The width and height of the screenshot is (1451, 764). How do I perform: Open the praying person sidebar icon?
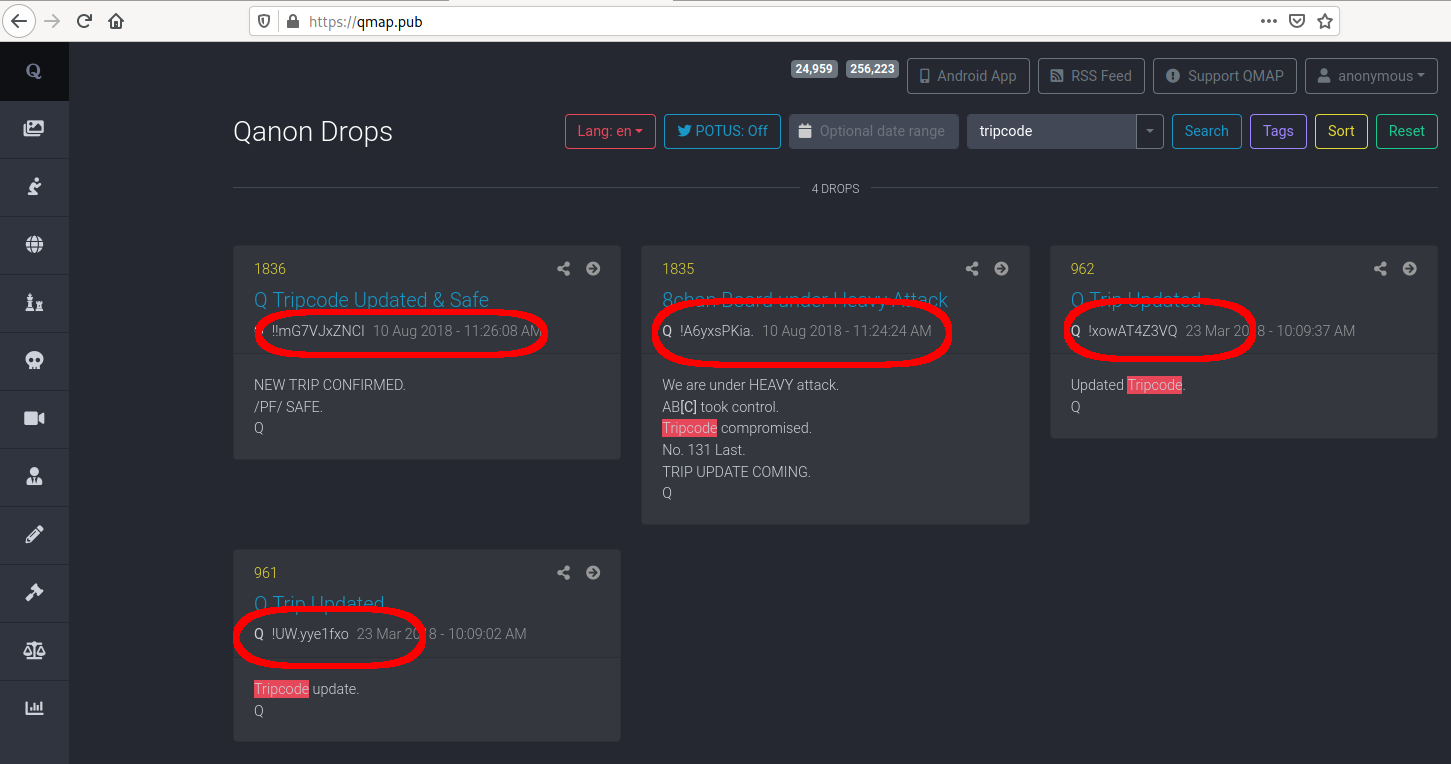(34, 186)
